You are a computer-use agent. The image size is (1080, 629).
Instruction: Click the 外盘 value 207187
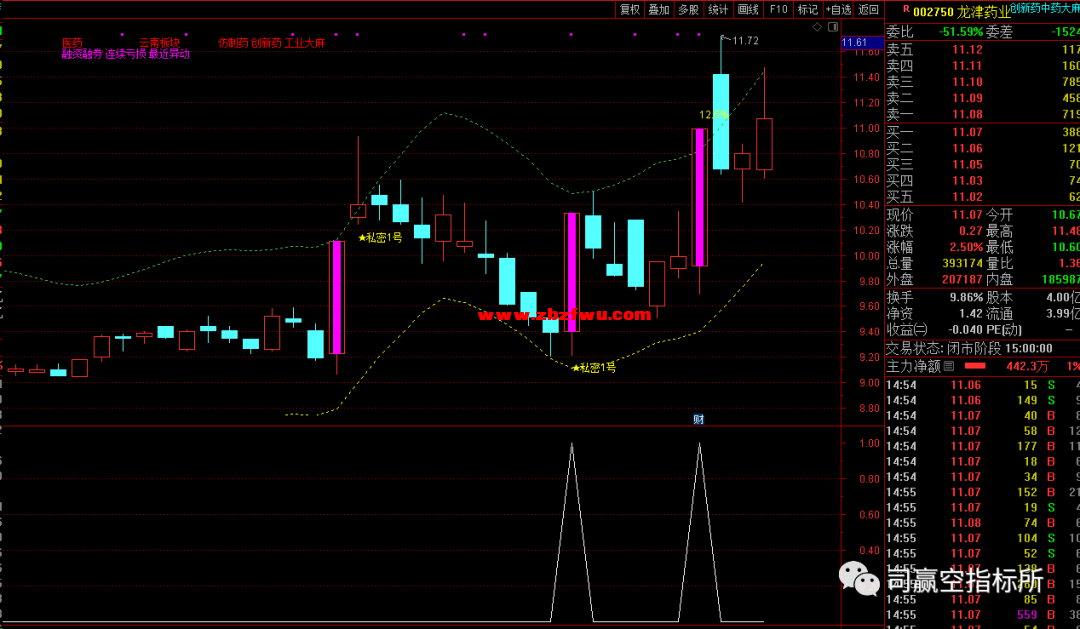(x=962, y=280)
